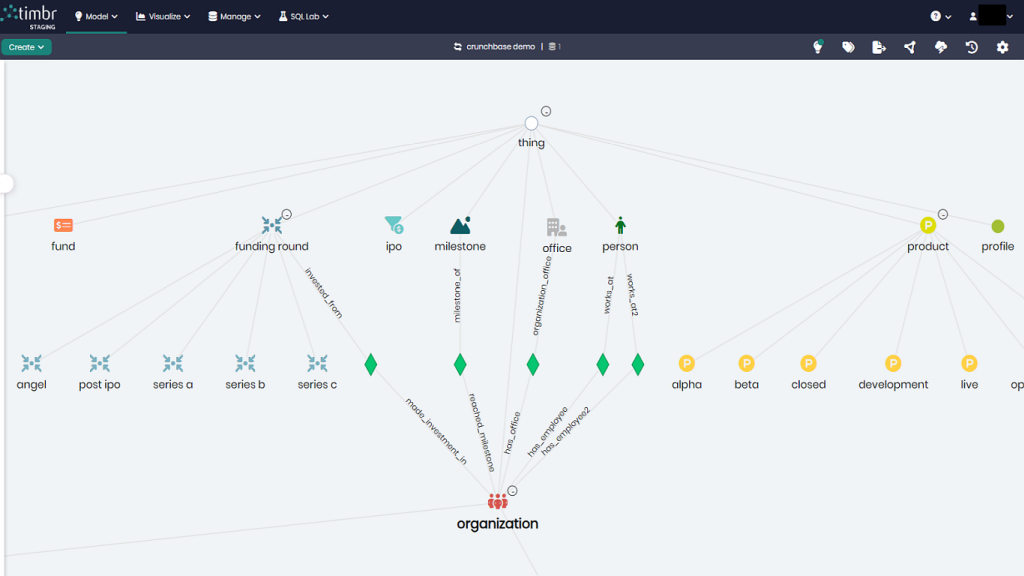Click the organization_office edge label
Viewport: 1024px width, 576px height.
pos(542,296)
